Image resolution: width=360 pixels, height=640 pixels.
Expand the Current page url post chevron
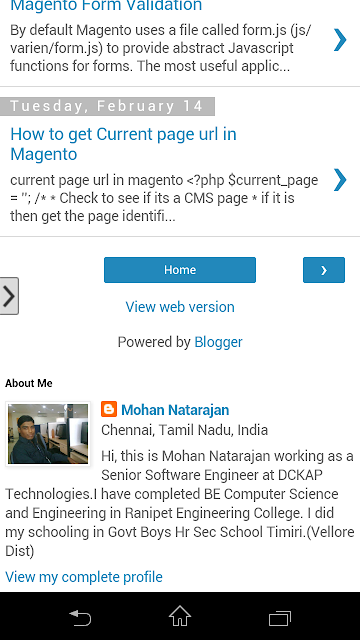tap(340, 180)
